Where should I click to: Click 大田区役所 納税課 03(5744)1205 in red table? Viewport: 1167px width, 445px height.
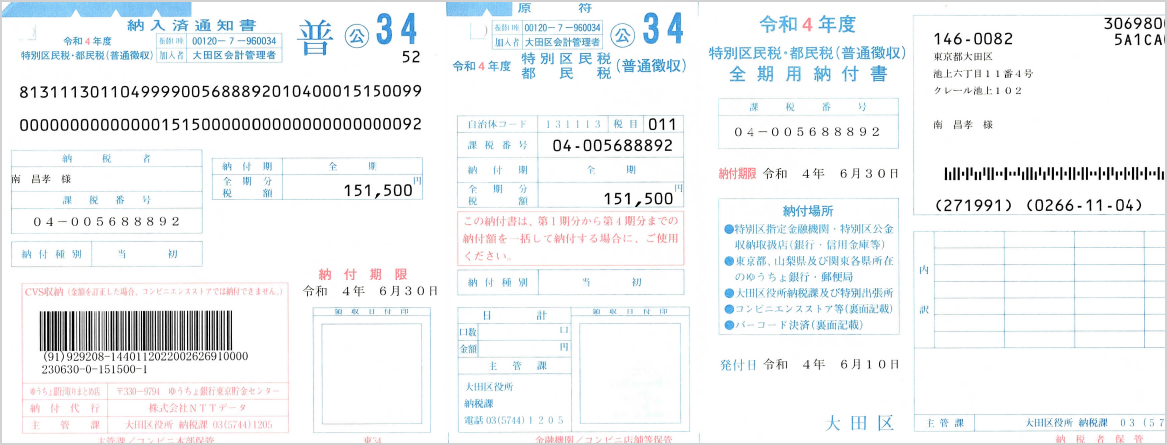point(197,425)
